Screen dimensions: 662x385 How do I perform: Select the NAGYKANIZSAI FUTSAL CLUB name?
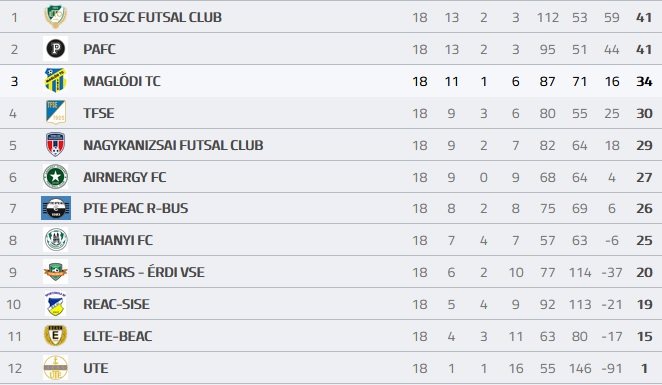[x=173, y=145]
